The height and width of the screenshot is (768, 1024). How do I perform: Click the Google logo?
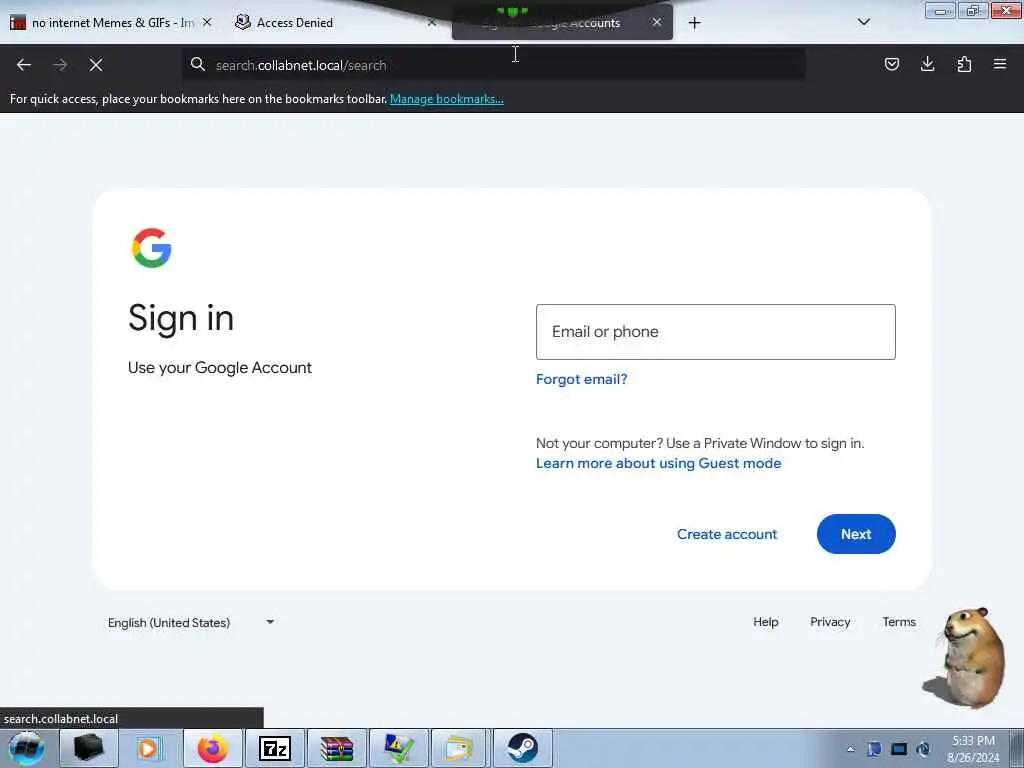(152, 248)
